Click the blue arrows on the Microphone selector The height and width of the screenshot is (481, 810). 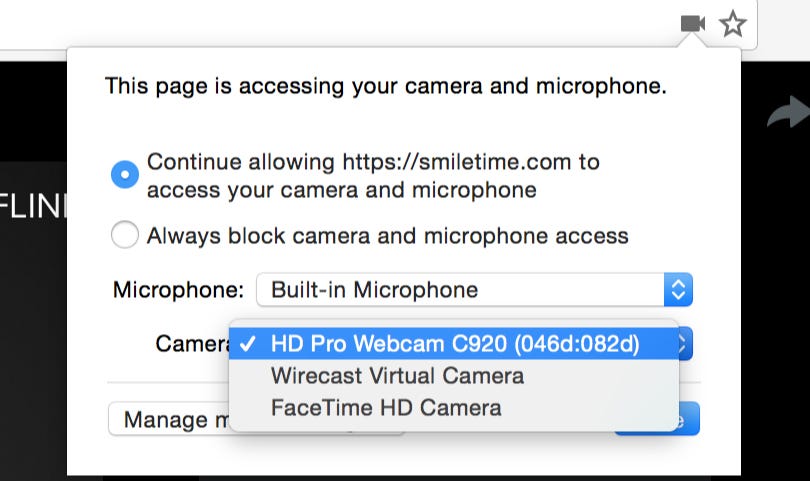click(x=678, y=290)
